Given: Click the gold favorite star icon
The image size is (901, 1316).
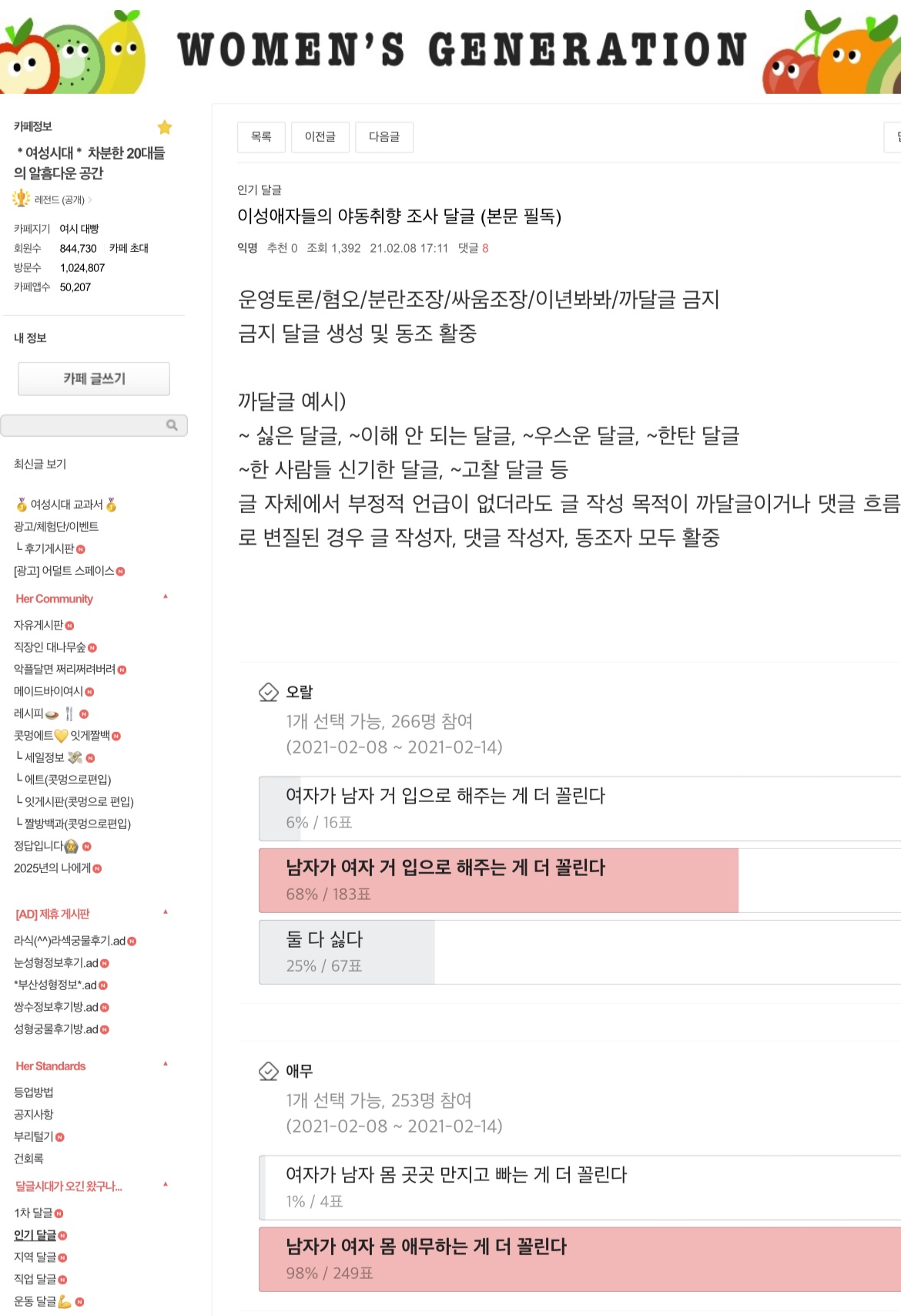Looking at the screenshot, I should pos(165,127).
